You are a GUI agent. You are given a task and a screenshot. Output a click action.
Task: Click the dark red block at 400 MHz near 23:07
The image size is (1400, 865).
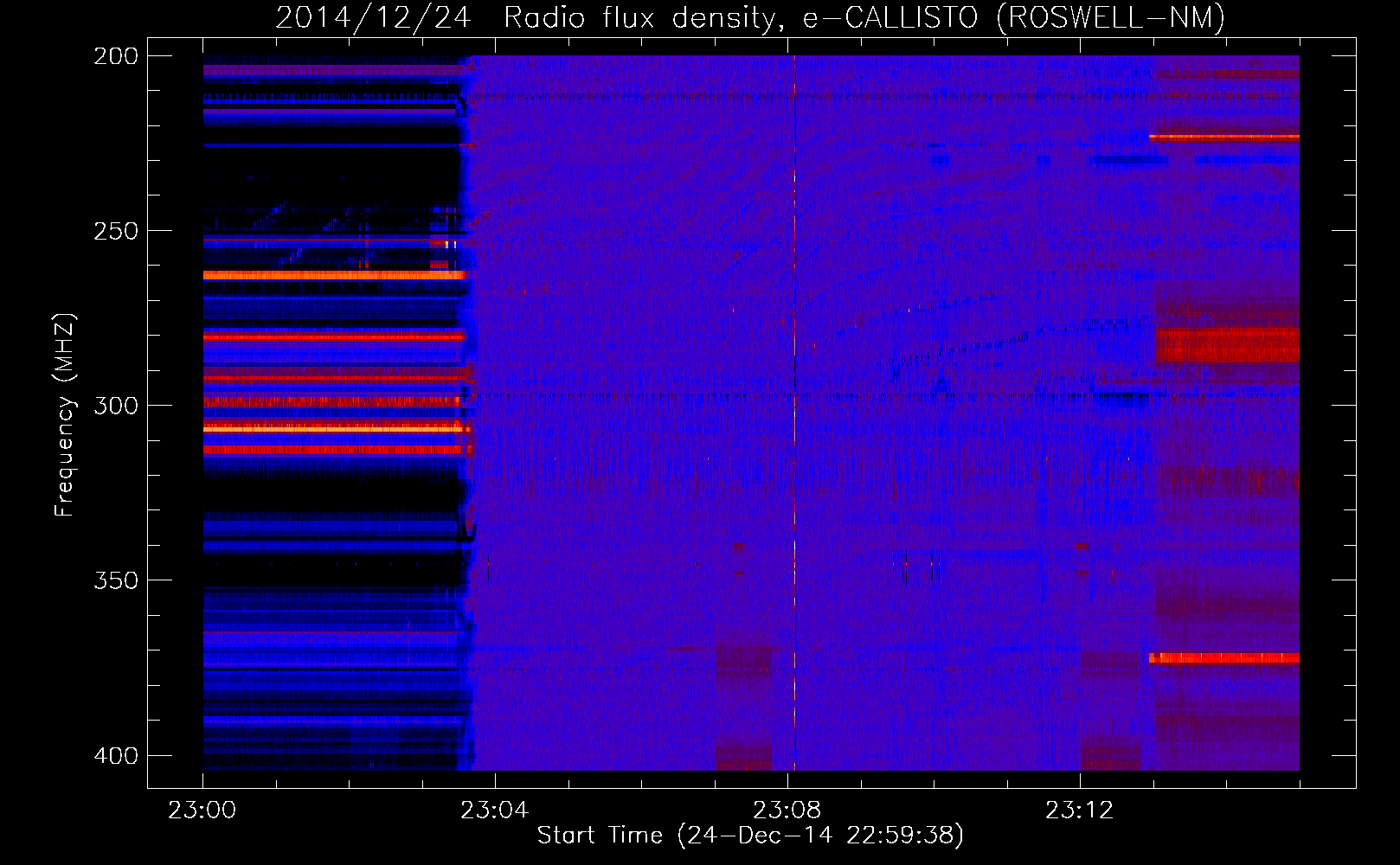coord(744,757)
